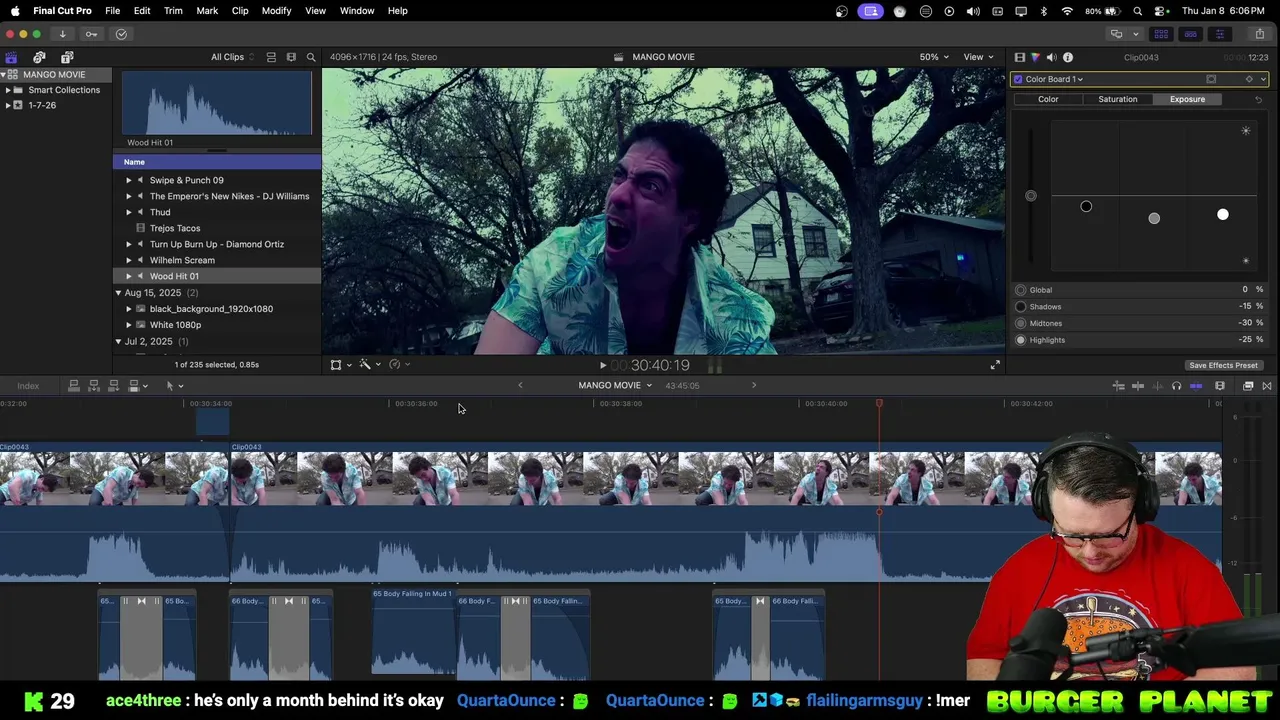Click the Name column header
1280x720 pixels.
coord(217,162)
